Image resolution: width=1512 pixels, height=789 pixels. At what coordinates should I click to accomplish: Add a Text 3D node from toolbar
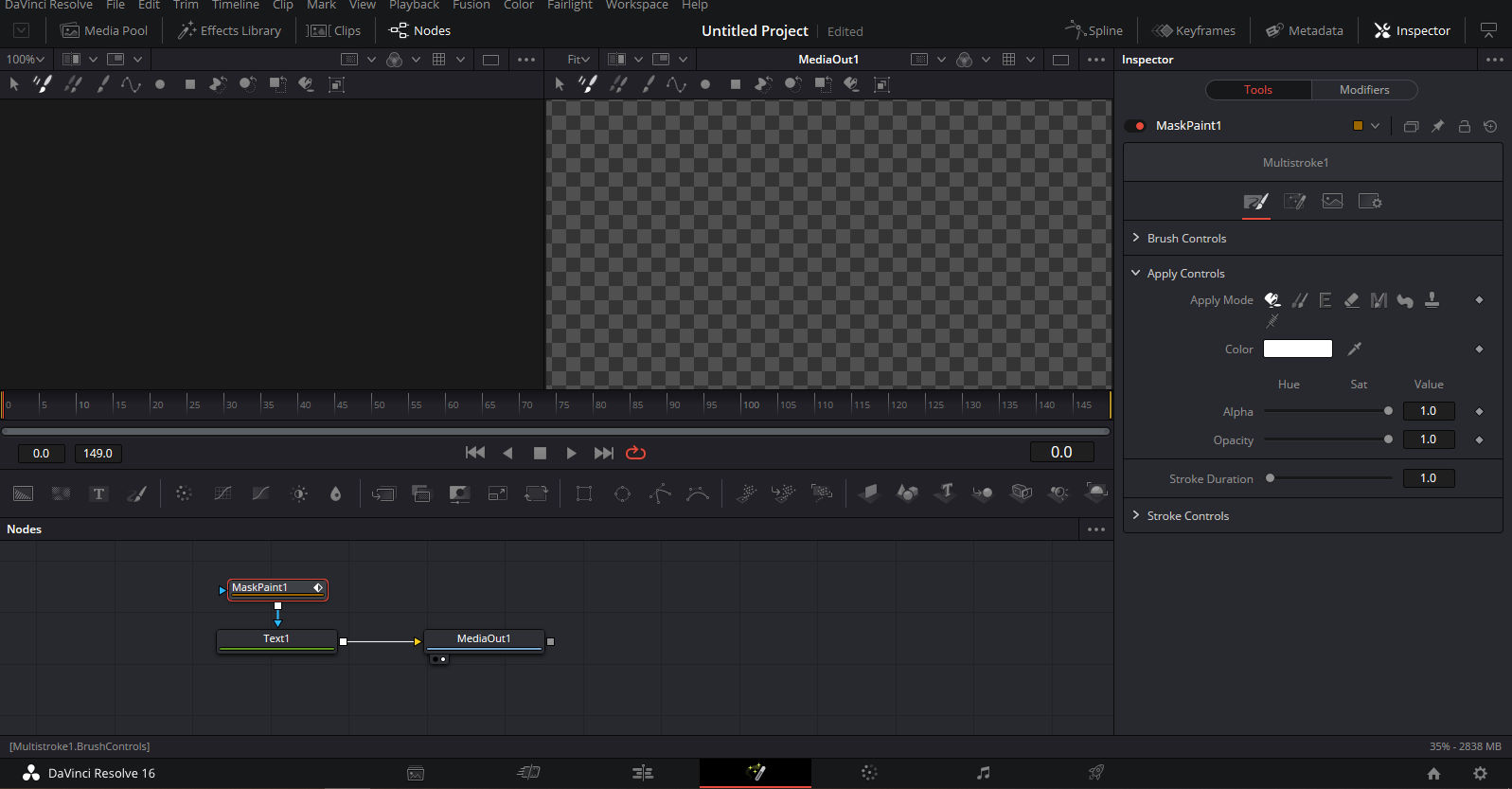[x=946, y=493]
